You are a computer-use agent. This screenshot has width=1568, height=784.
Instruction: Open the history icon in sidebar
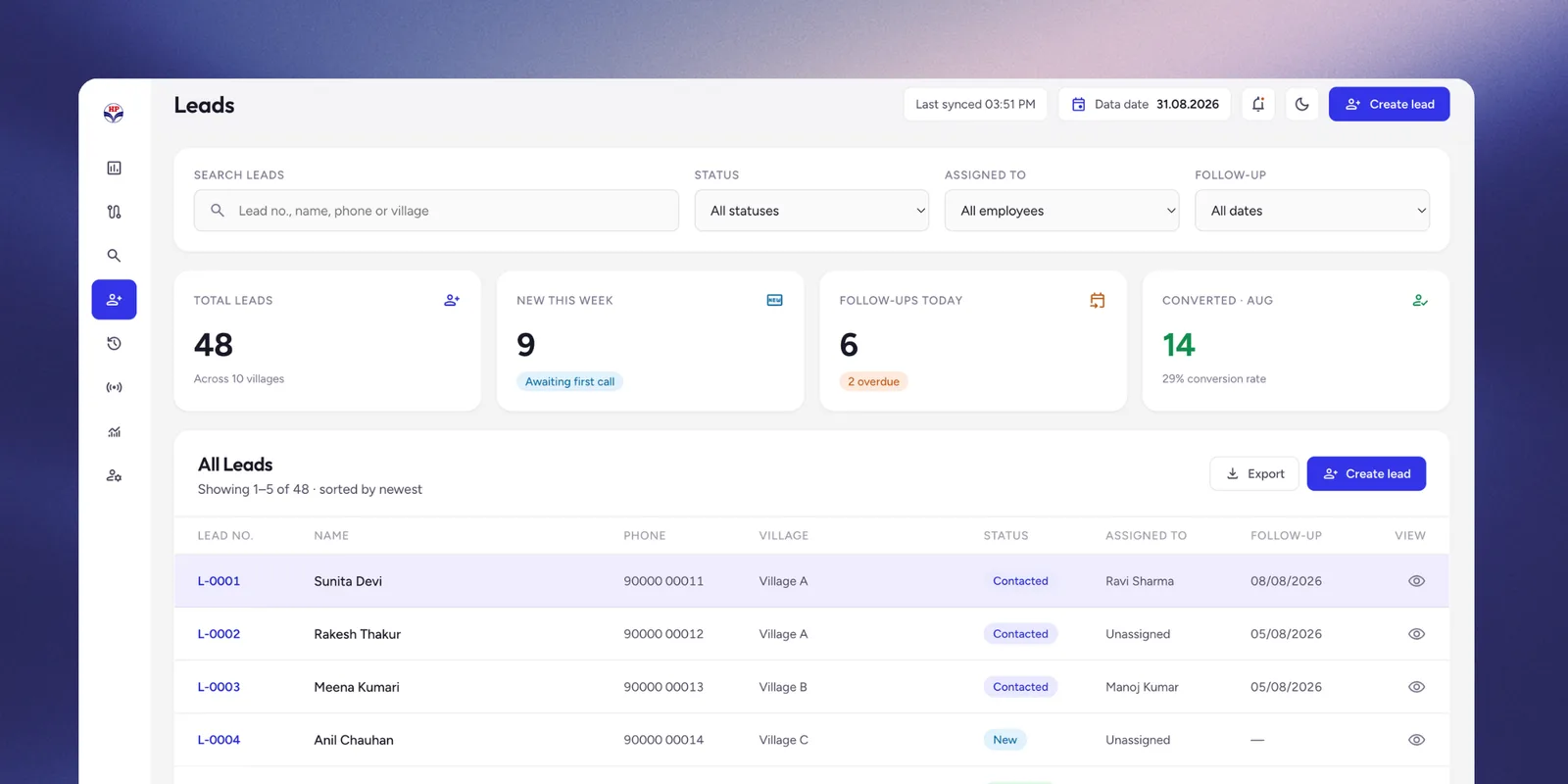click(x=114, y=343)
